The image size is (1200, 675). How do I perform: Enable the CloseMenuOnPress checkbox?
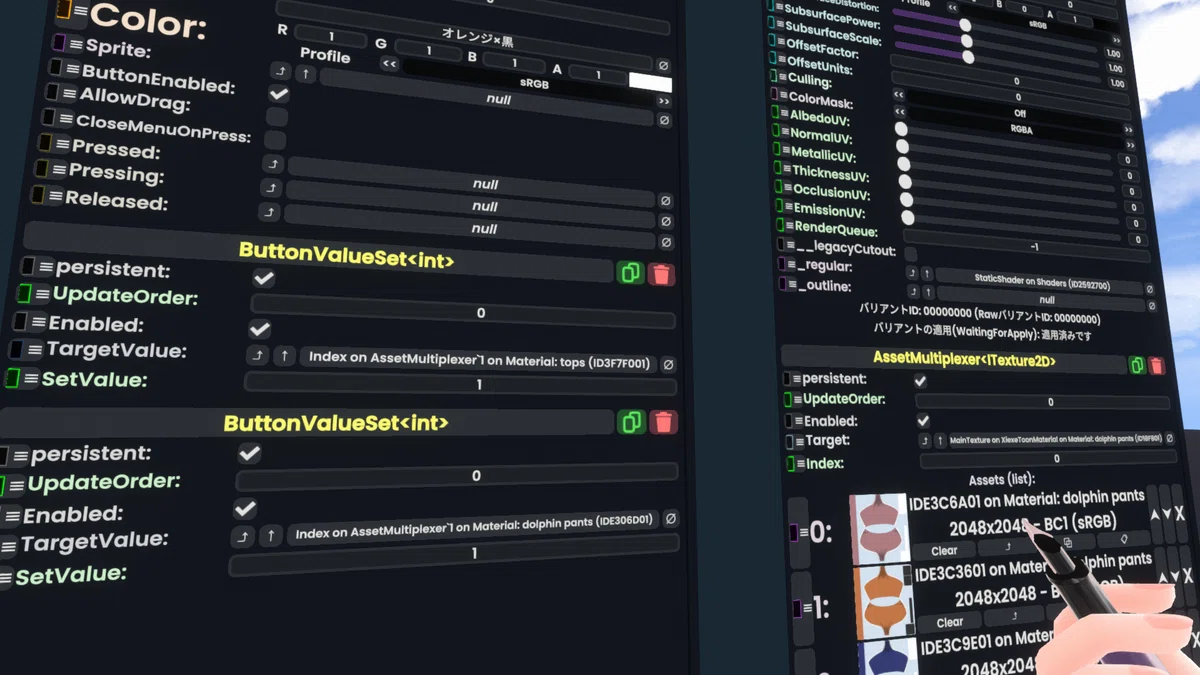(x=275, y=141)
